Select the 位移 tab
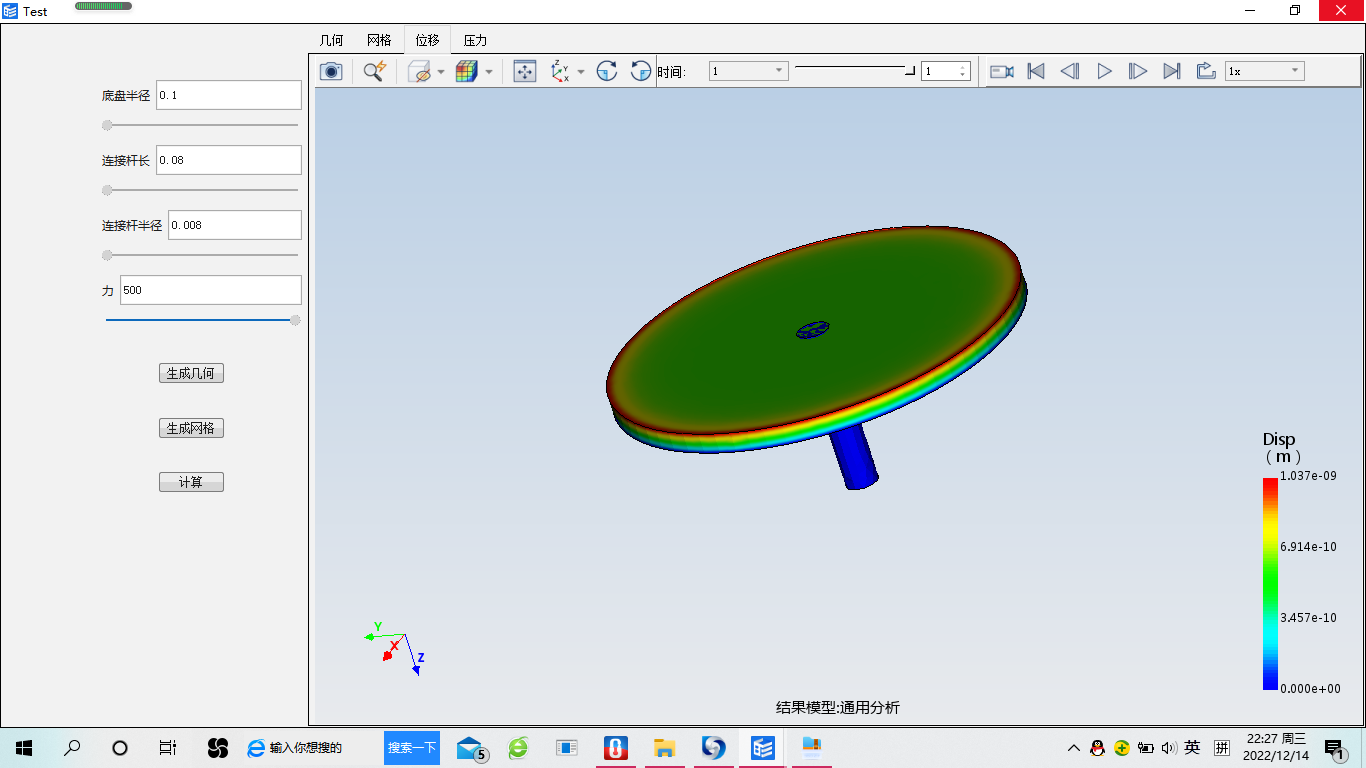This screenshot has width=1366, height=768. [427, 40]
